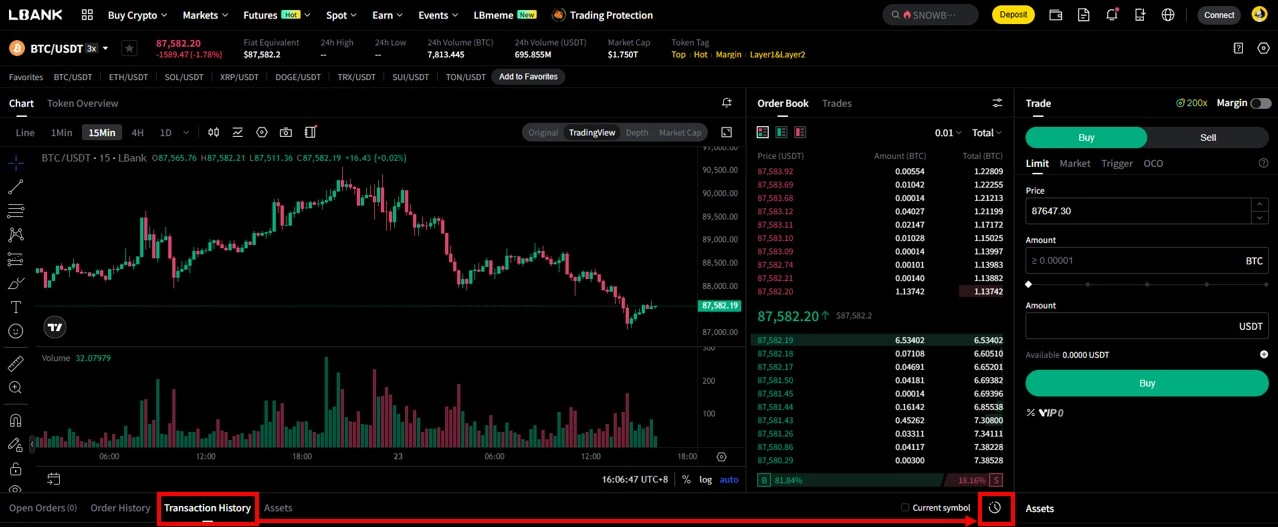Expand the Markets dropdown
Viewport: 1278px width, 527px height.
click(x=205, y=15)
